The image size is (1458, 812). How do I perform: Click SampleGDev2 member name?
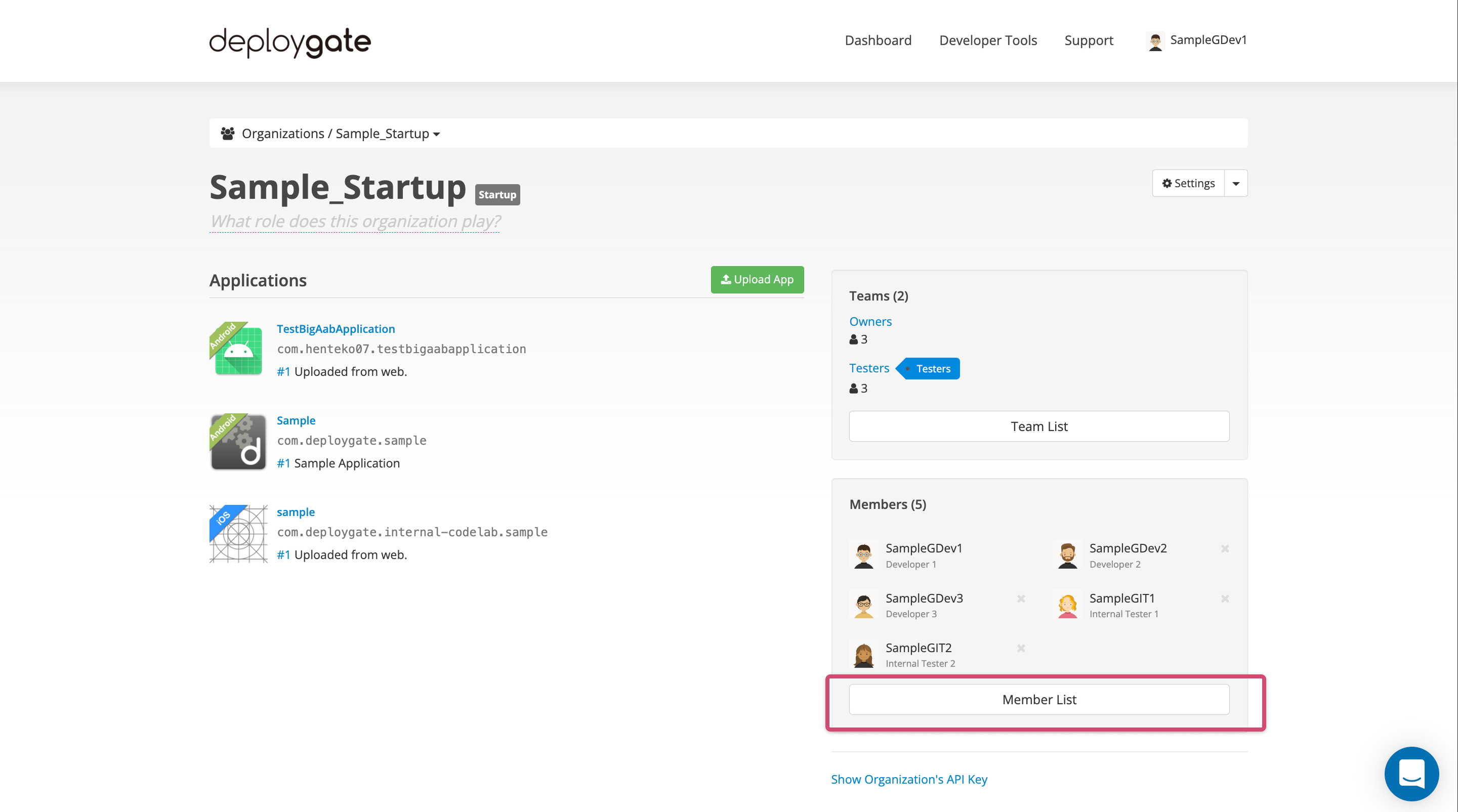[1128, 548]
